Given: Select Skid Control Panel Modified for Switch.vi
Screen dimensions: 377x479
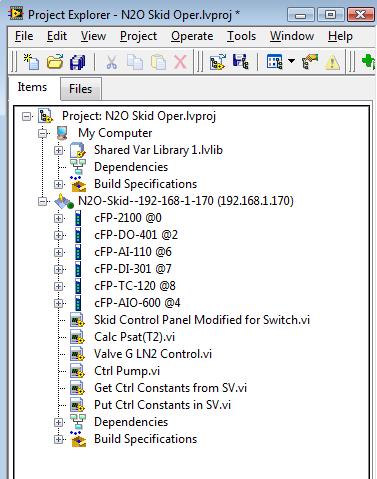Looking at the screenshot, I should click(x=202, y=320).
